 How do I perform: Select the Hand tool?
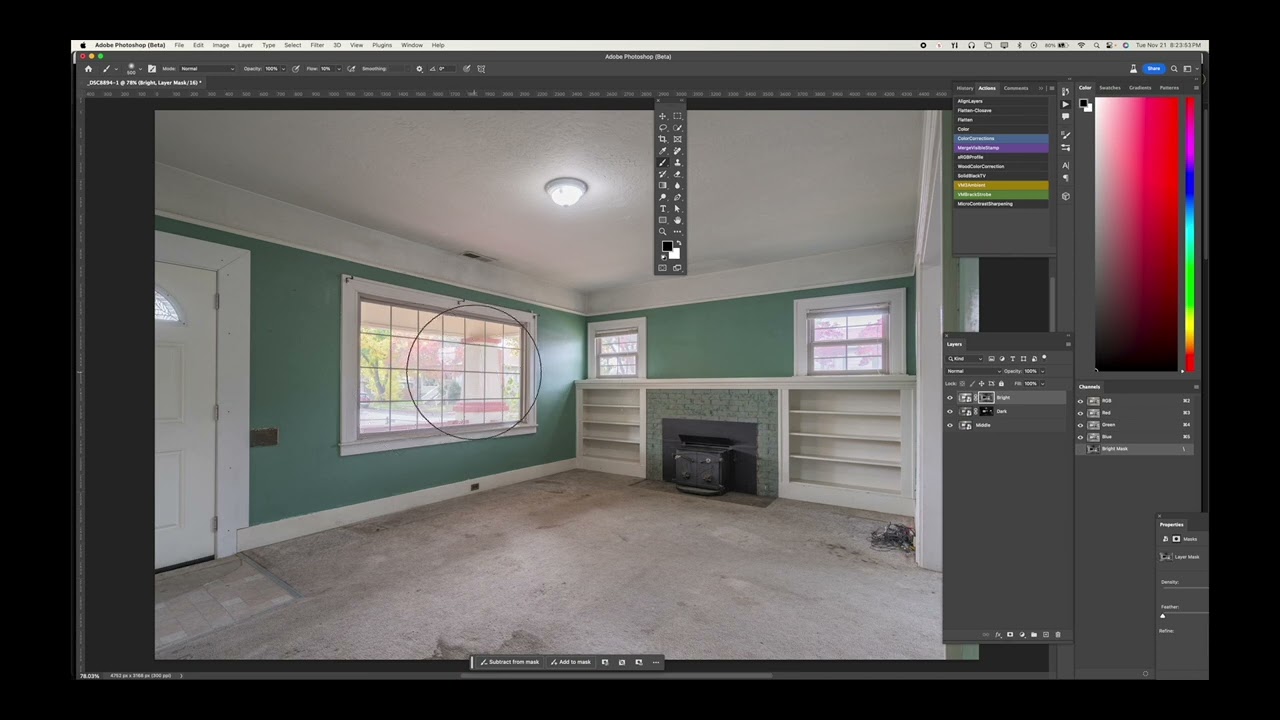tap(677, 220)
